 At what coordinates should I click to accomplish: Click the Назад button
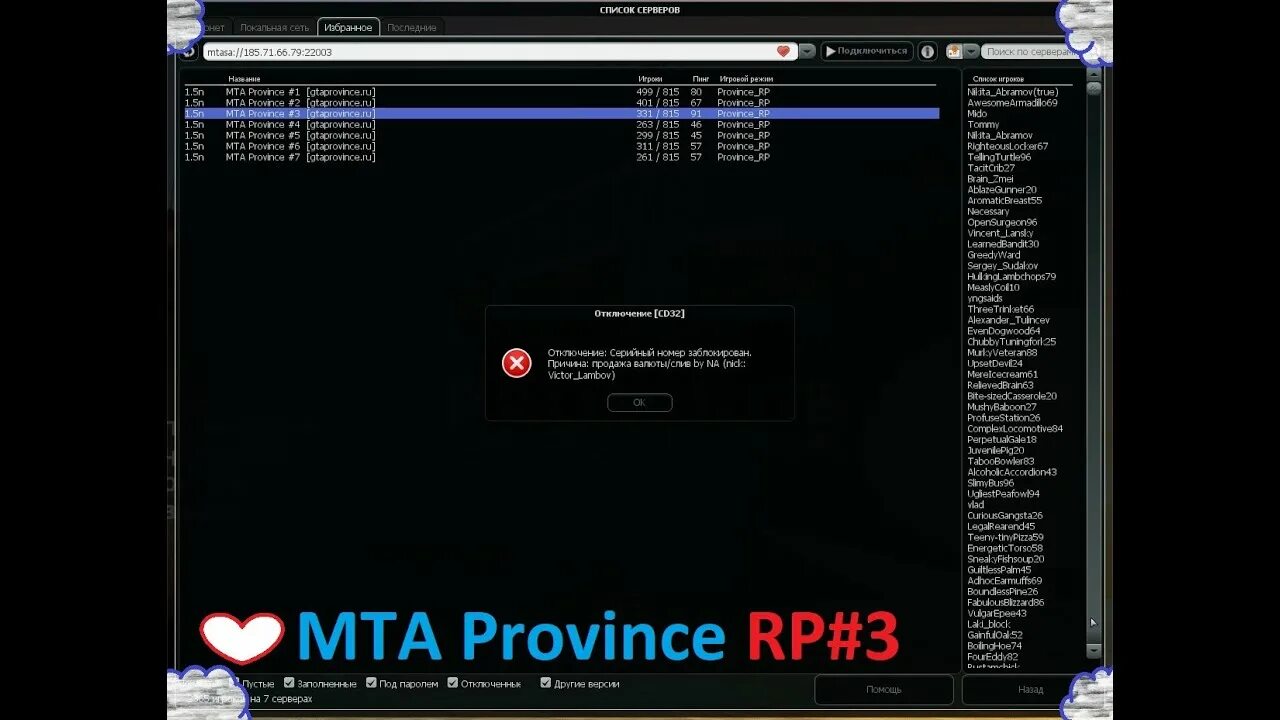tap(1030, 689)
